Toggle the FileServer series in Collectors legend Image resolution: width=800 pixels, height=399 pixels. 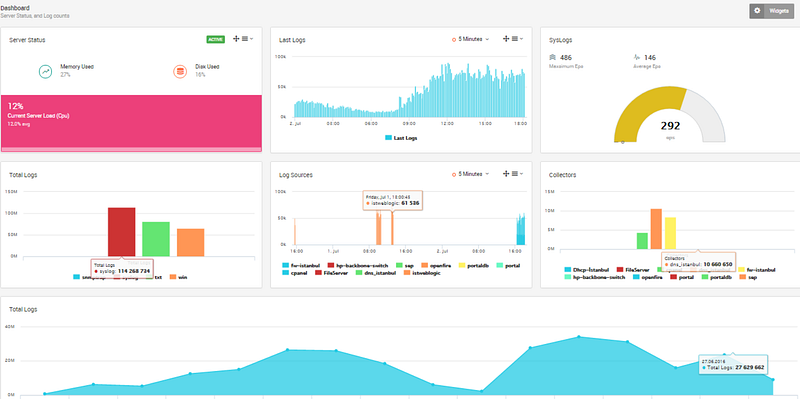[633, 269]
